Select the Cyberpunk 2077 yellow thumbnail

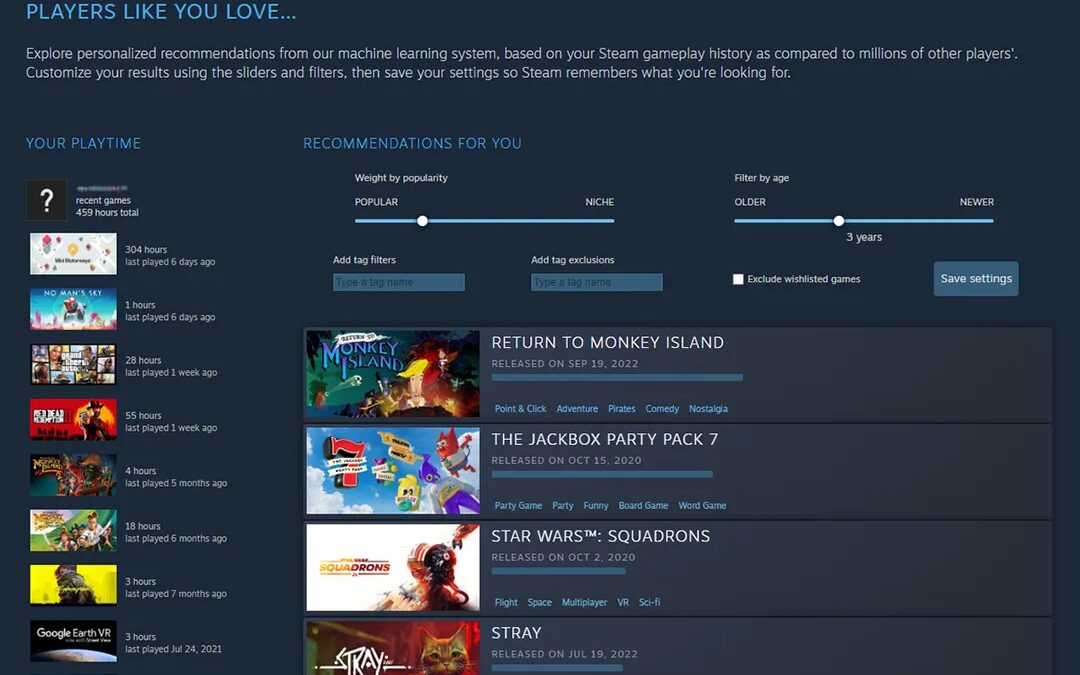click(x=73, y=585)
